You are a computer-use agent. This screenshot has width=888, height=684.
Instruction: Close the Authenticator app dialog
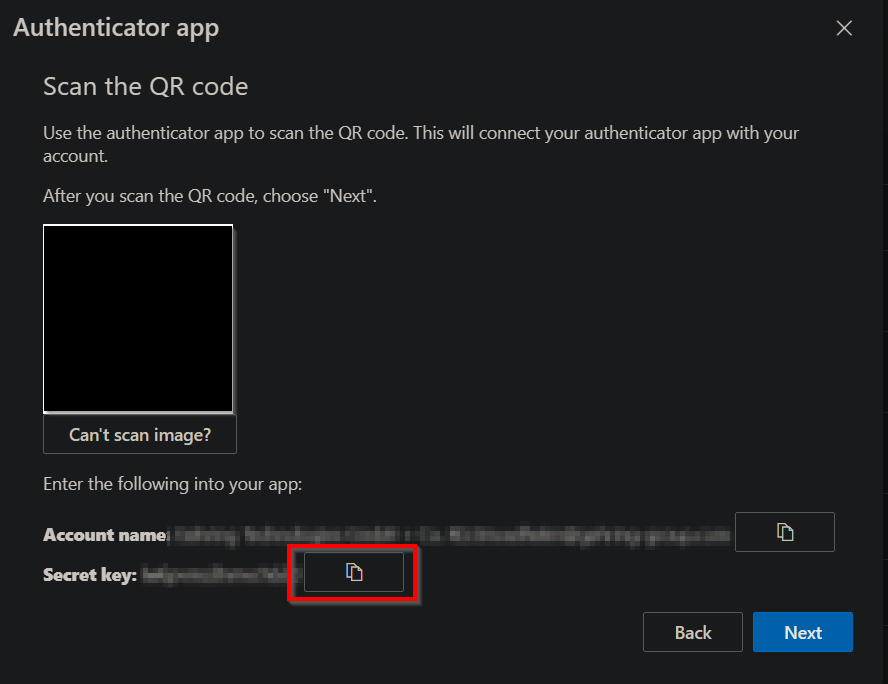(x=844, y=28)
